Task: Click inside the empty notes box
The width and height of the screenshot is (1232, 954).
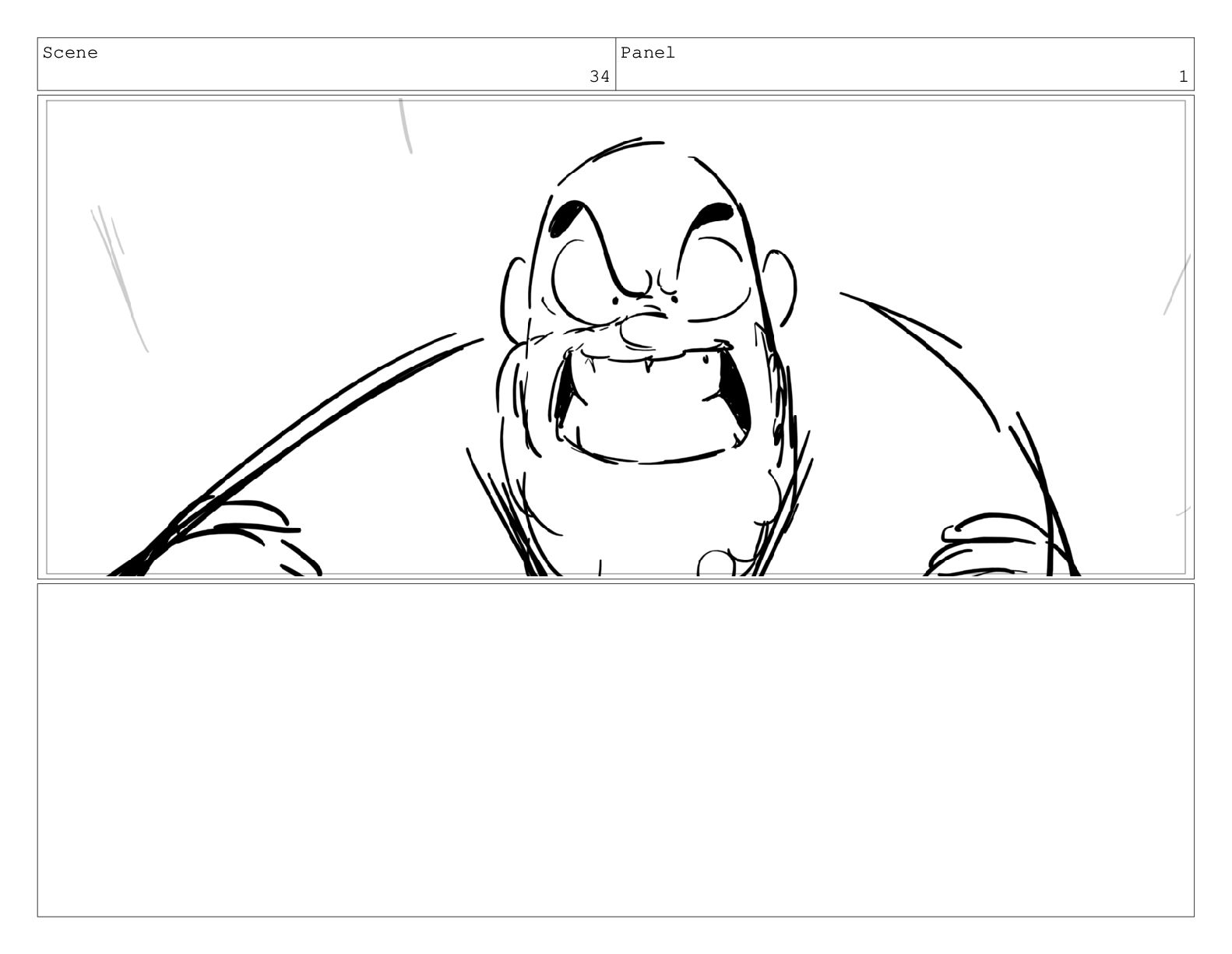Action: point(615,749)
